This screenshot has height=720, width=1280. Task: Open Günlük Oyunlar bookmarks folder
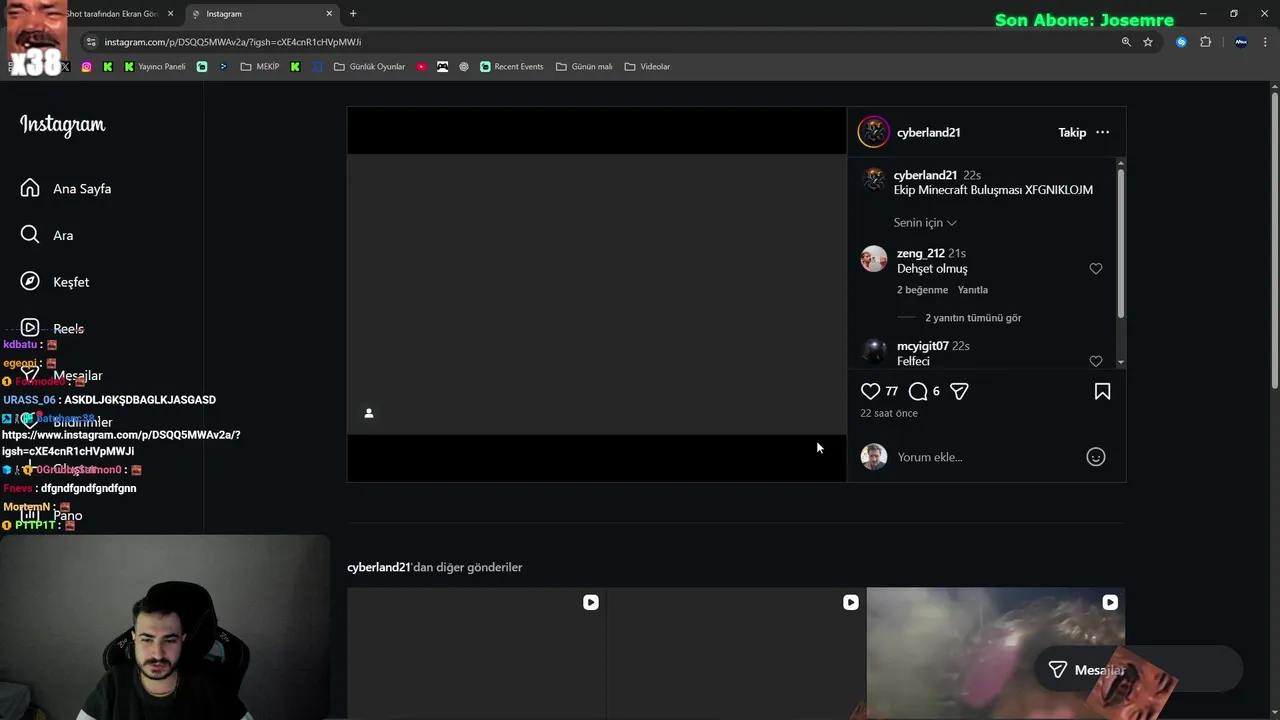[x=369, y=67]
